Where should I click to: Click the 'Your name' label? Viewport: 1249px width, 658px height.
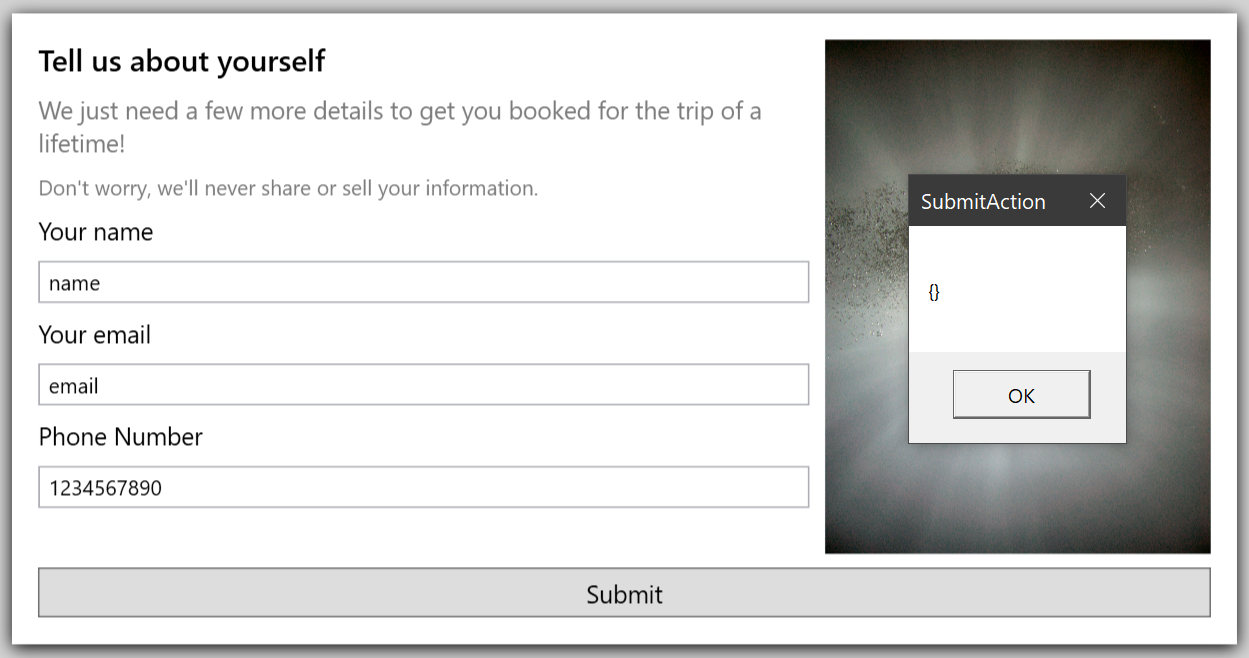tap(95, 231)
